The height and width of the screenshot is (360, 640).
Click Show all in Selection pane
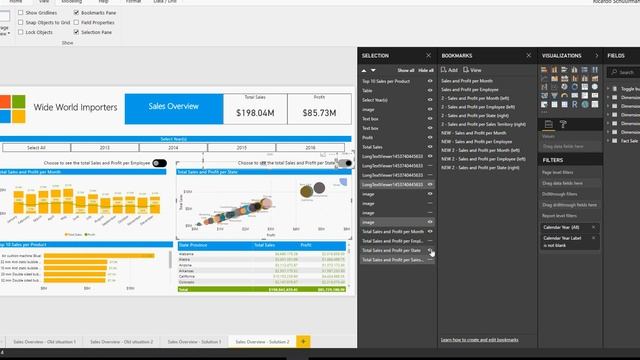click(406, 71)
